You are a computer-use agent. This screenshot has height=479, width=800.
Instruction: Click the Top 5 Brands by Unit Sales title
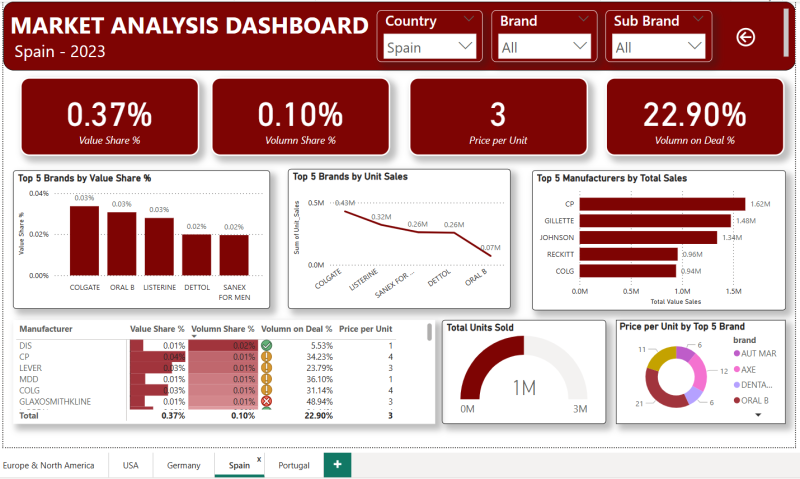pyautogui.click(x=350, y=177)
